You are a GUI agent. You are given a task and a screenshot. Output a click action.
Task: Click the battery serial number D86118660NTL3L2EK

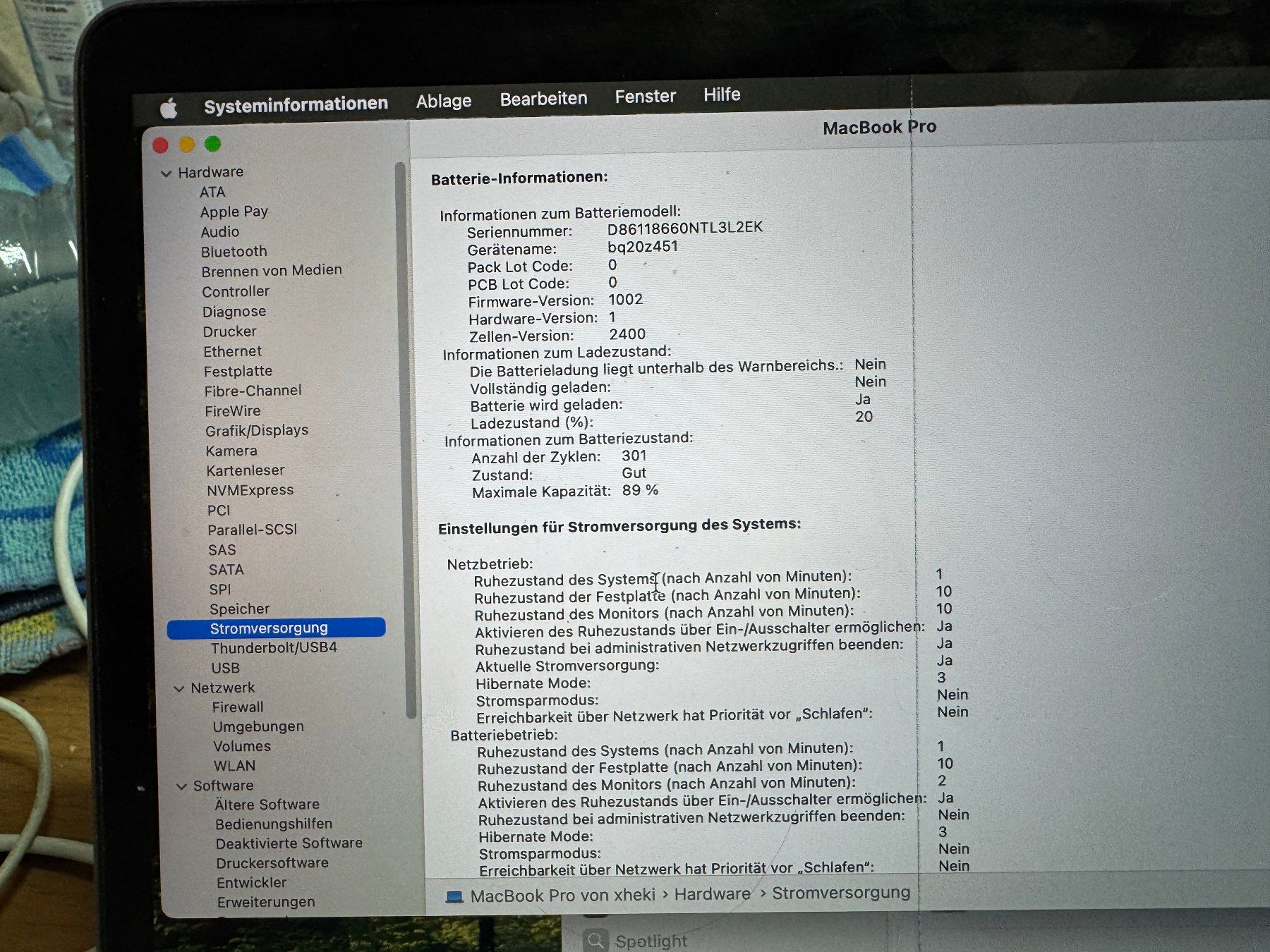point(685,228)
